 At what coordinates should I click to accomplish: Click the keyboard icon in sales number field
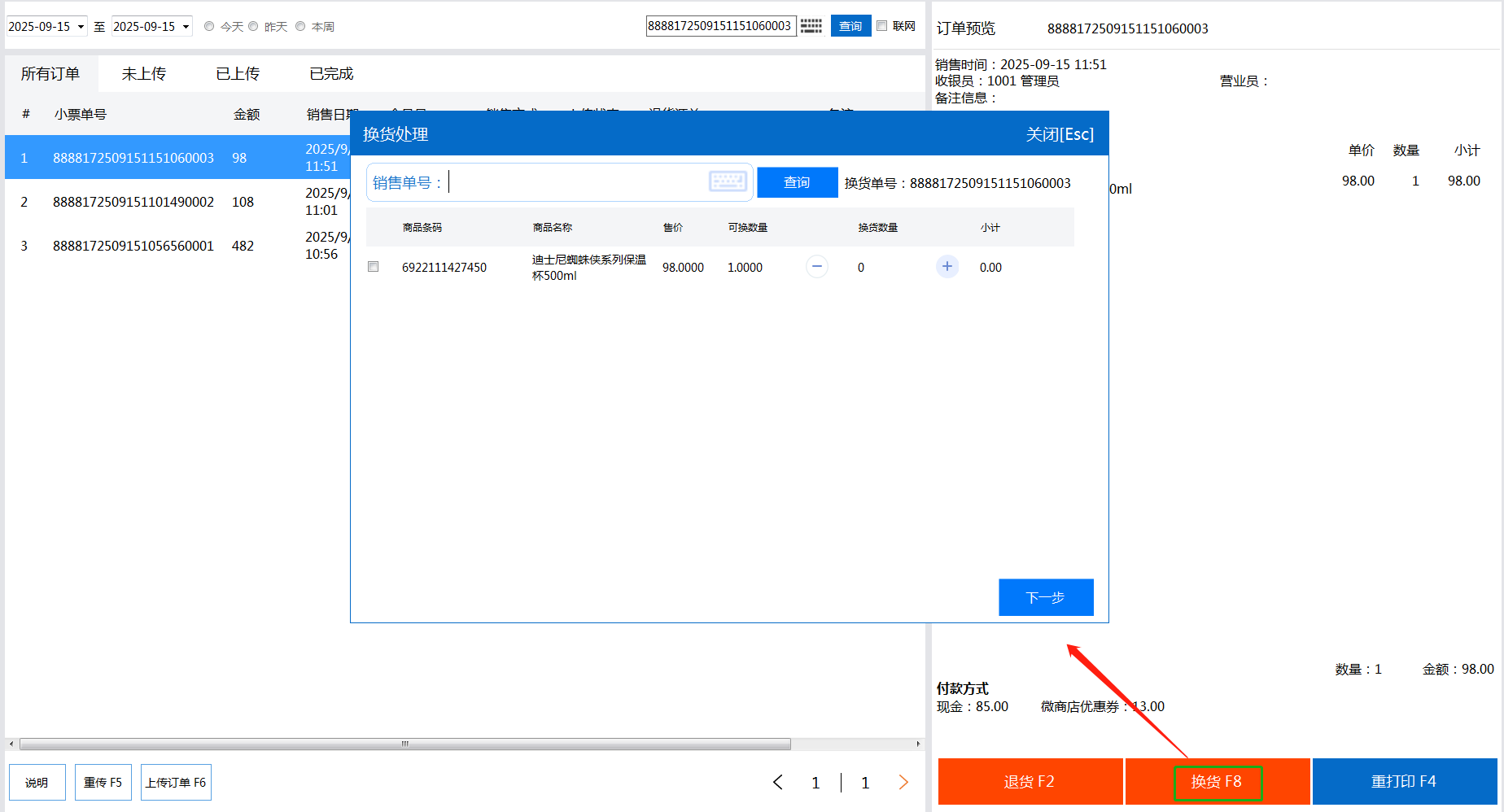(x=728, y=181)
